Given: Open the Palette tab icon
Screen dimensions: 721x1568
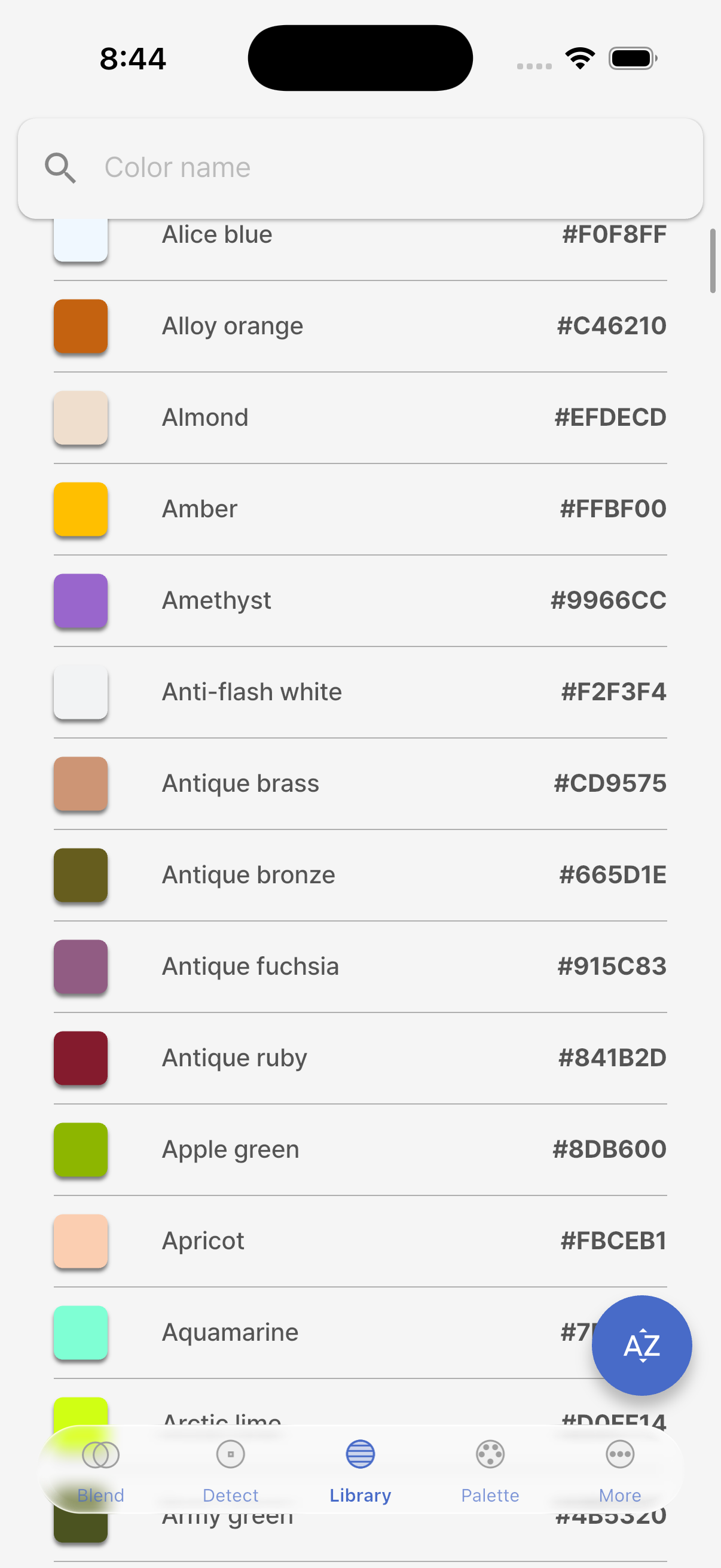Looking at the screenshot, I should 490,1455.
